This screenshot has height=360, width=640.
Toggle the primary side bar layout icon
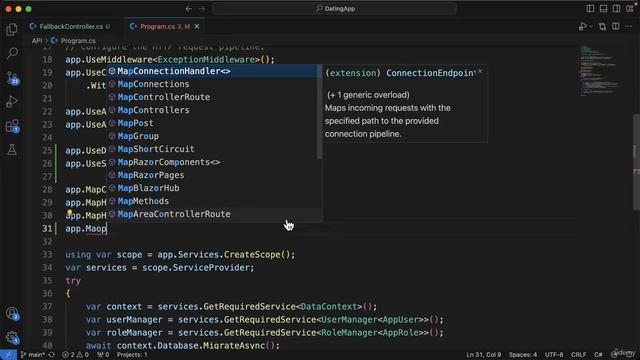coord(590,9)
